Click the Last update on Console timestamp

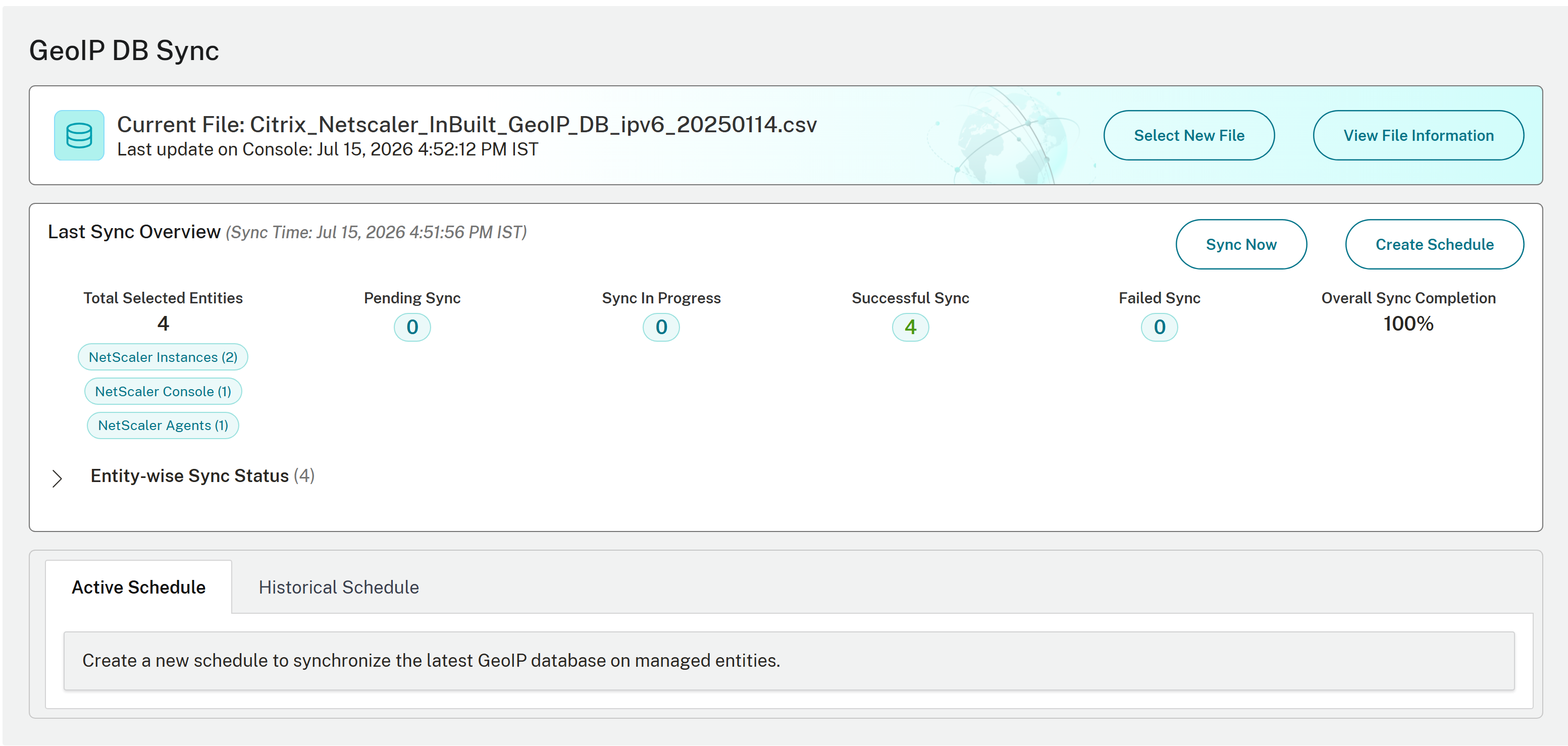click(x=328, y=150)
